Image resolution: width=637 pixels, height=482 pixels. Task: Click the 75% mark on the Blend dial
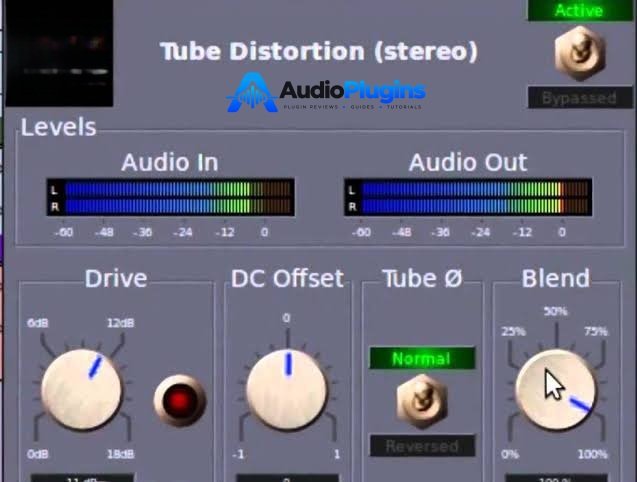[596, 332]
